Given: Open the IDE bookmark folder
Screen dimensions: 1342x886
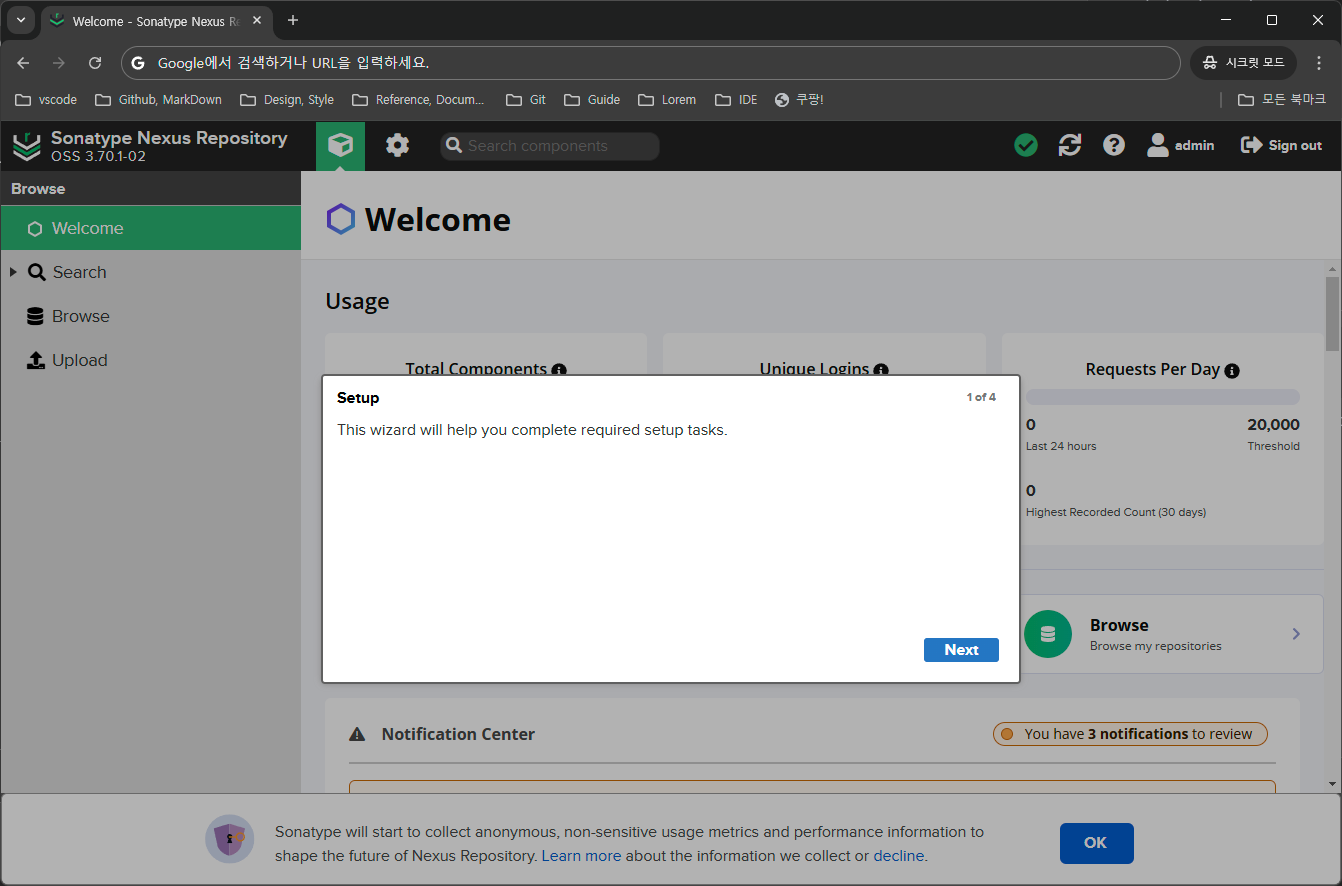Looking at the screenshot, I should click(x=736, y=100).
